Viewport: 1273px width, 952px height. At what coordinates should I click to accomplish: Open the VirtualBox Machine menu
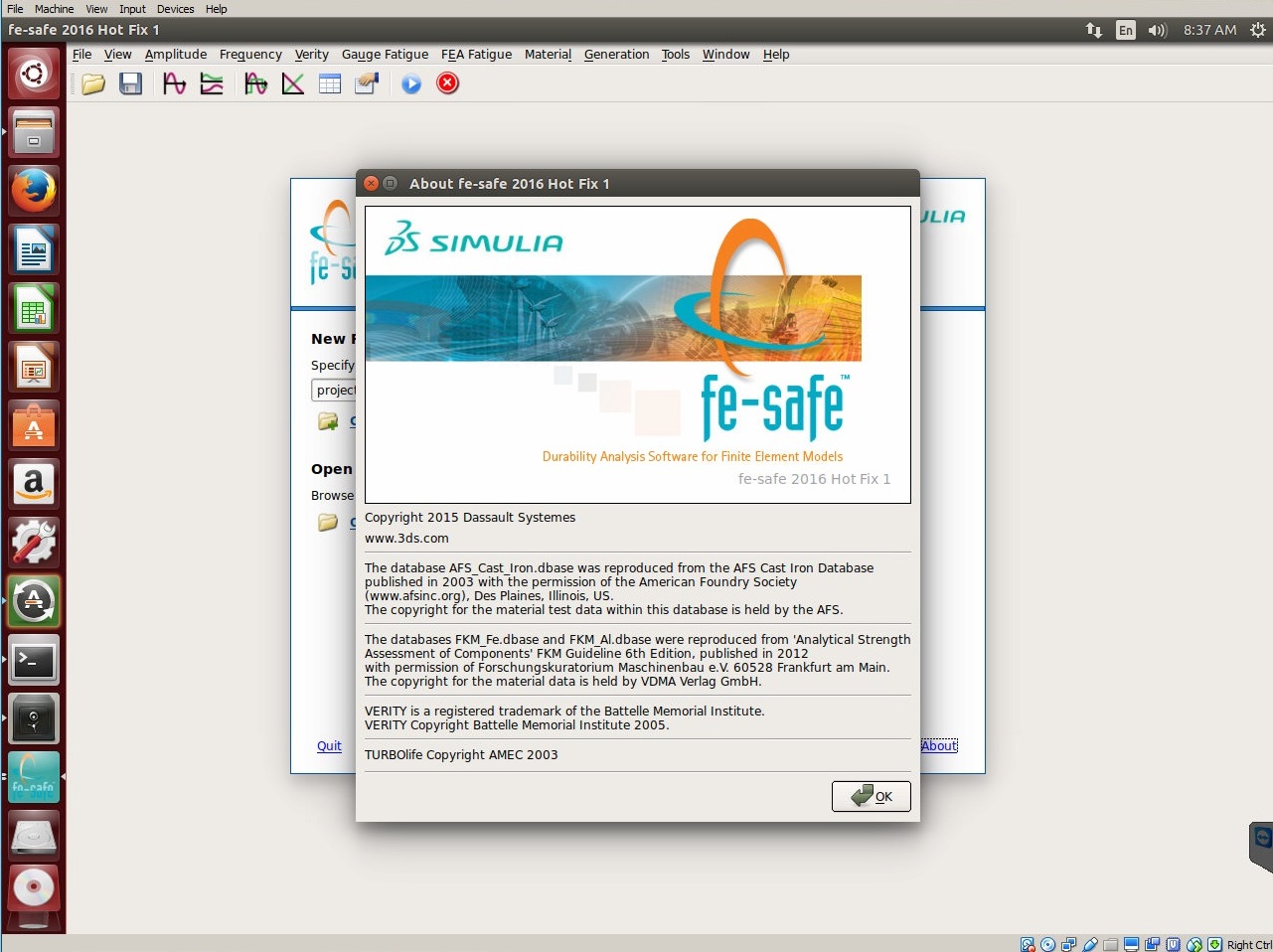click(x=54, y=9)
